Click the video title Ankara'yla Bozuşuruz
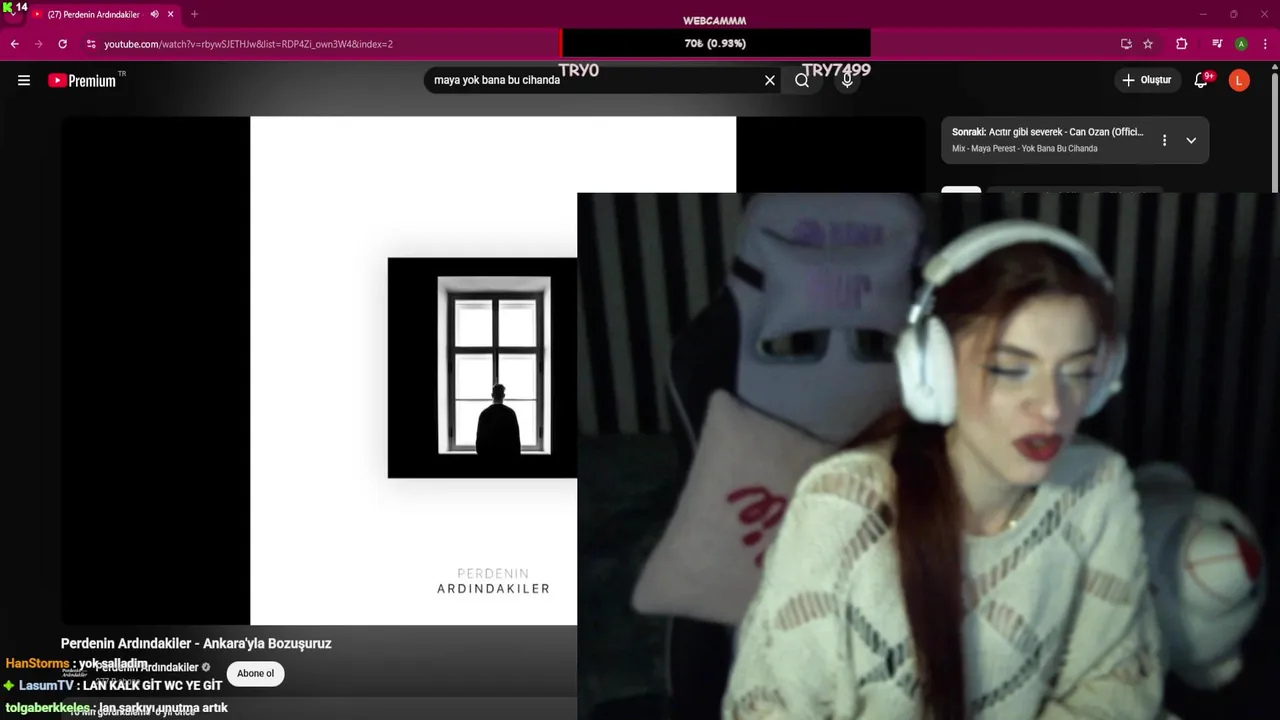Viewport: 1280px width, 720px height. point(196,643)
